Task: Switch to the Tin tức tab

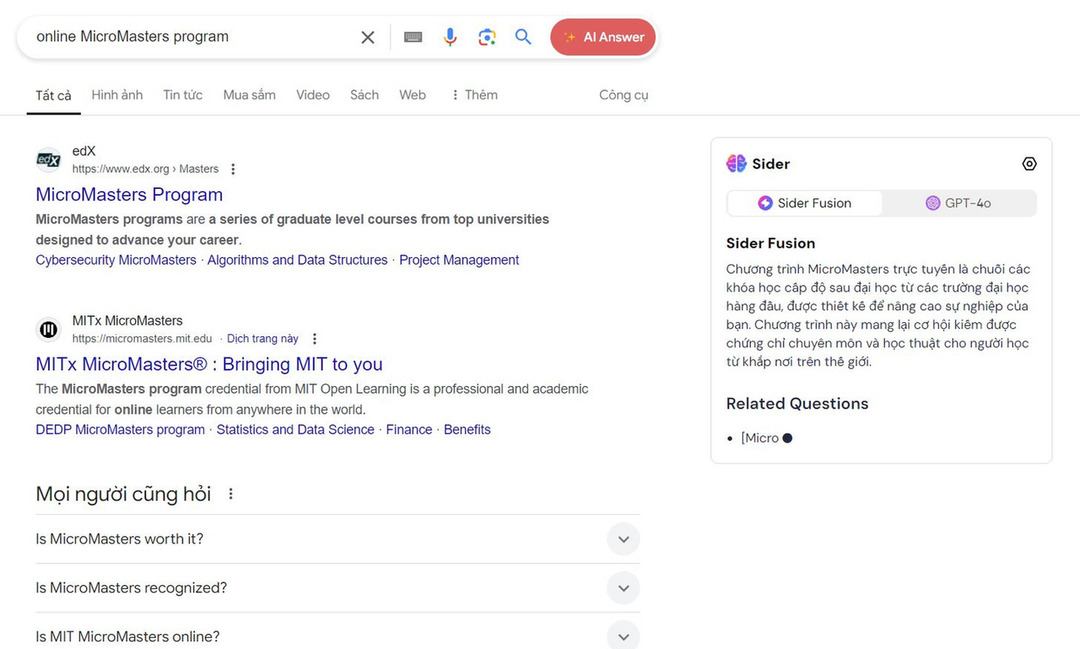Action: pos(183,95)
